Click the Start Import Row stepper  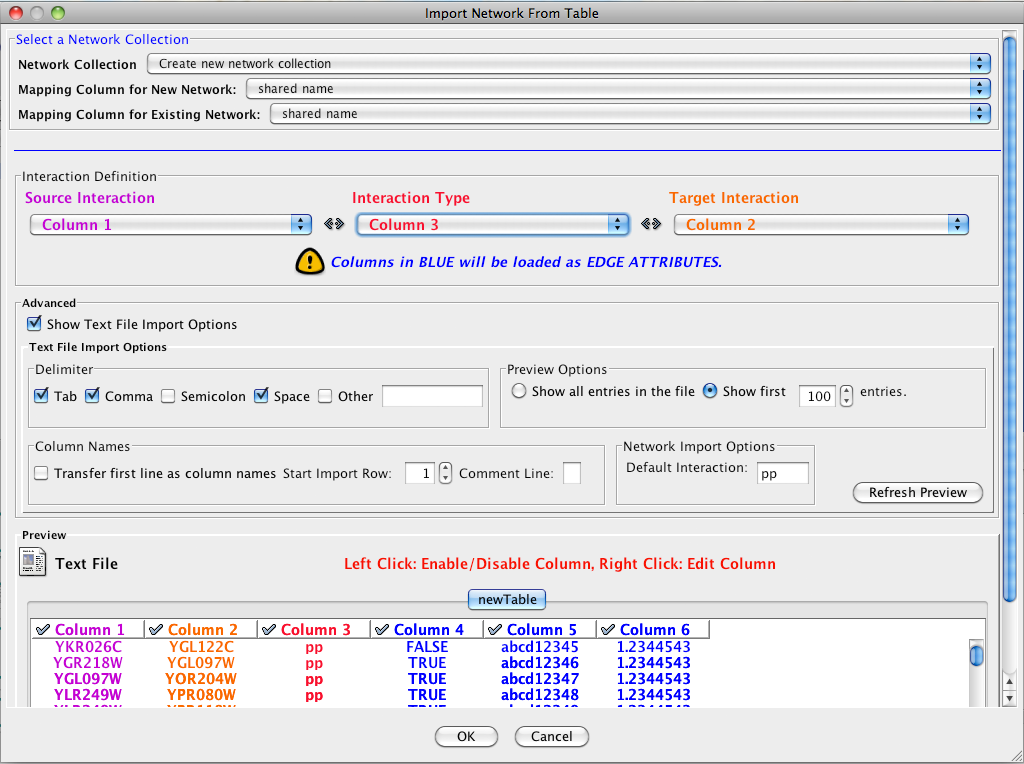click(445, 473)
